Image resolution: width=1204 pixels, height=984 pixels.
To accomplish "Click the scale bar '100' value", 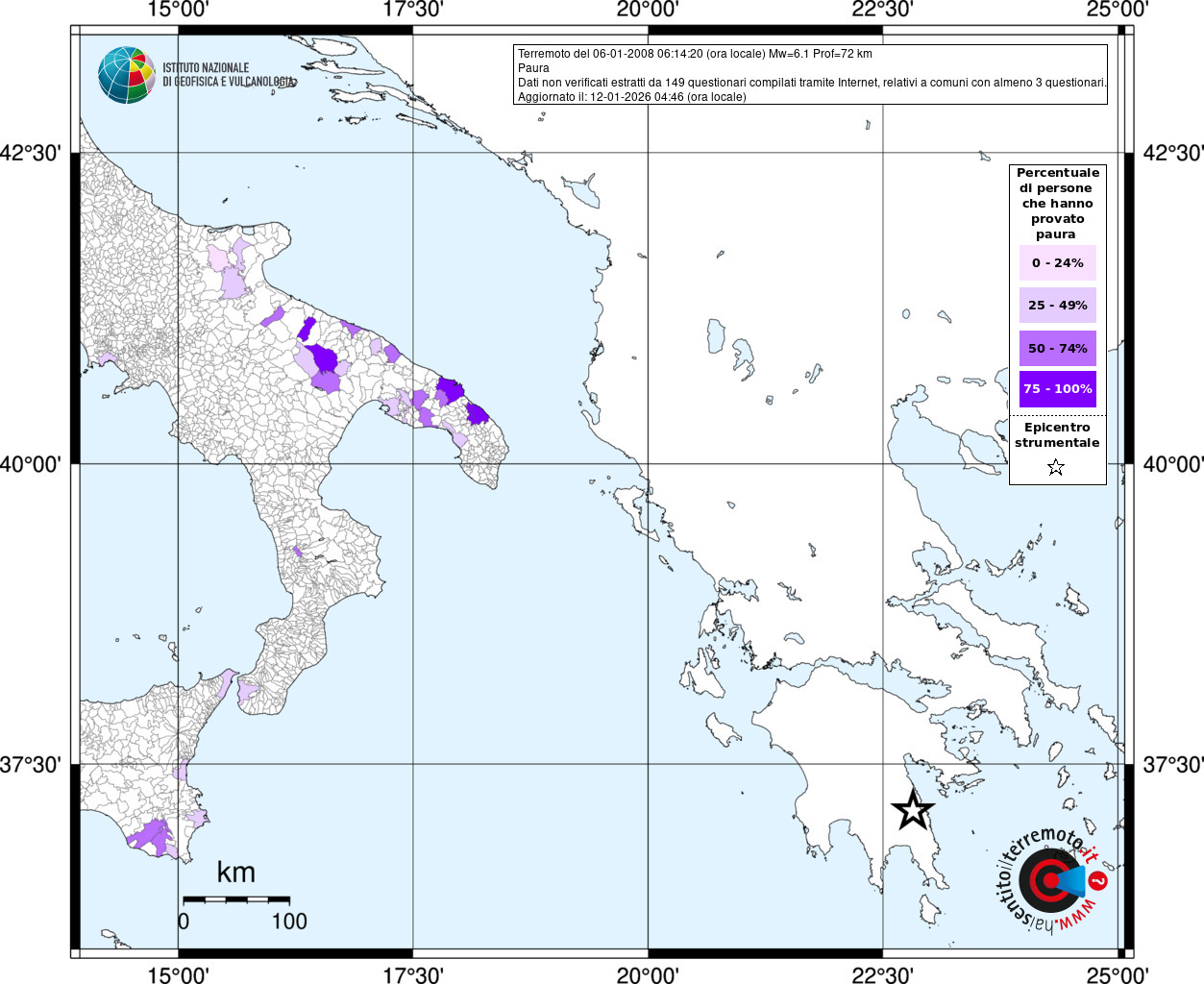I will tap(289, 921).
